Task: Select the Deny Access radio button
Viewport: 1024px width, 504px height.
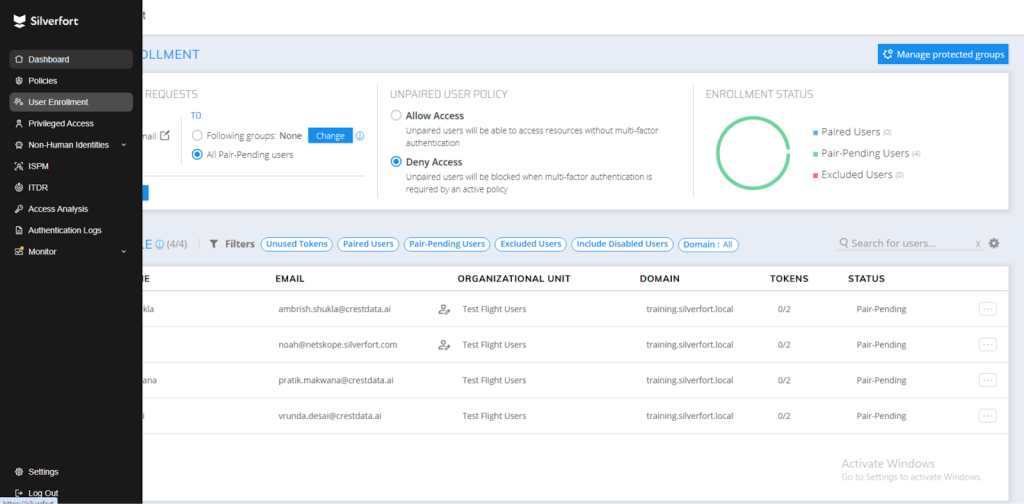Action: [396, 162]
